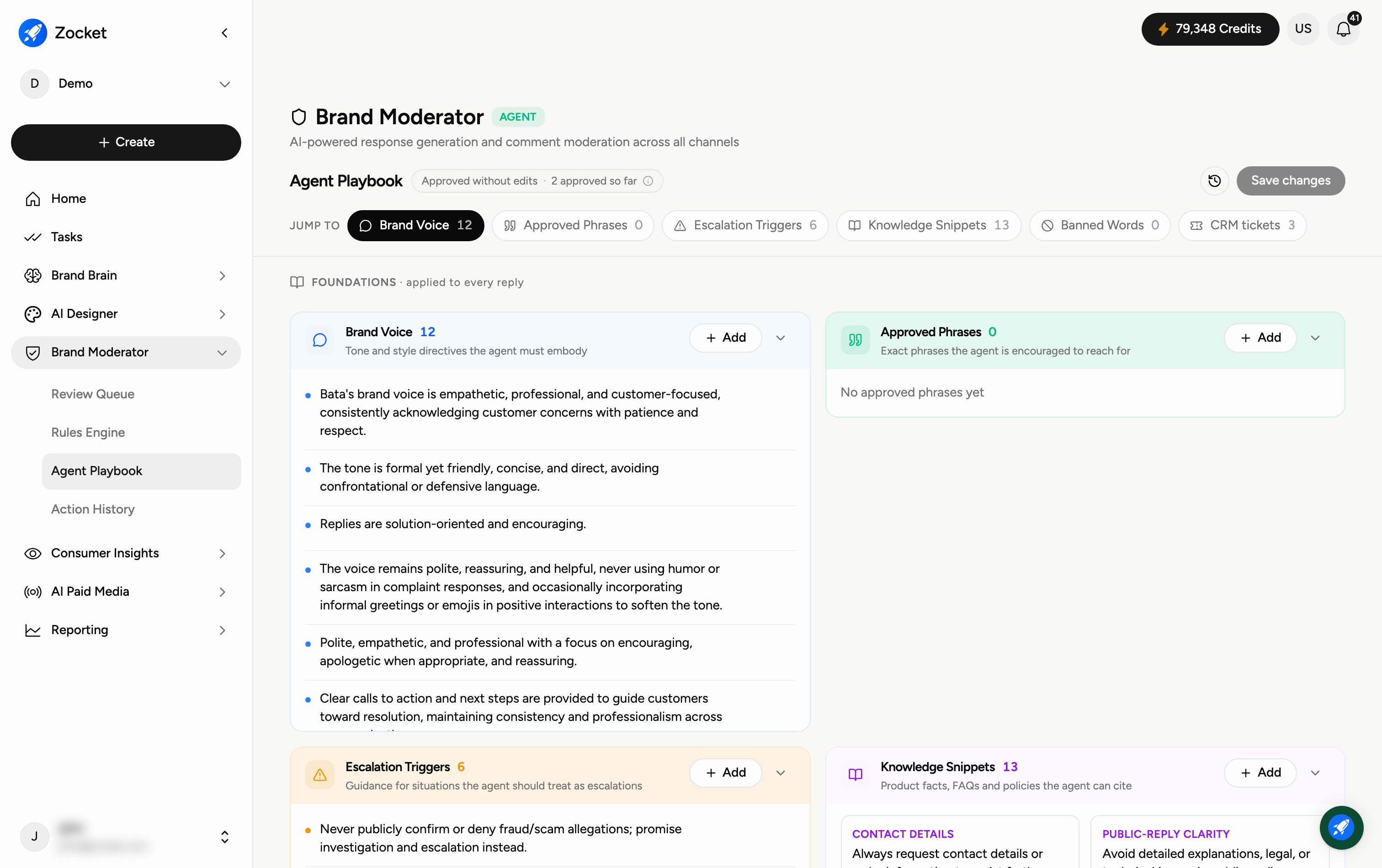Jump to Escalation Triggers tab
Screen dimensions: 1382x868
click(745, 226)
